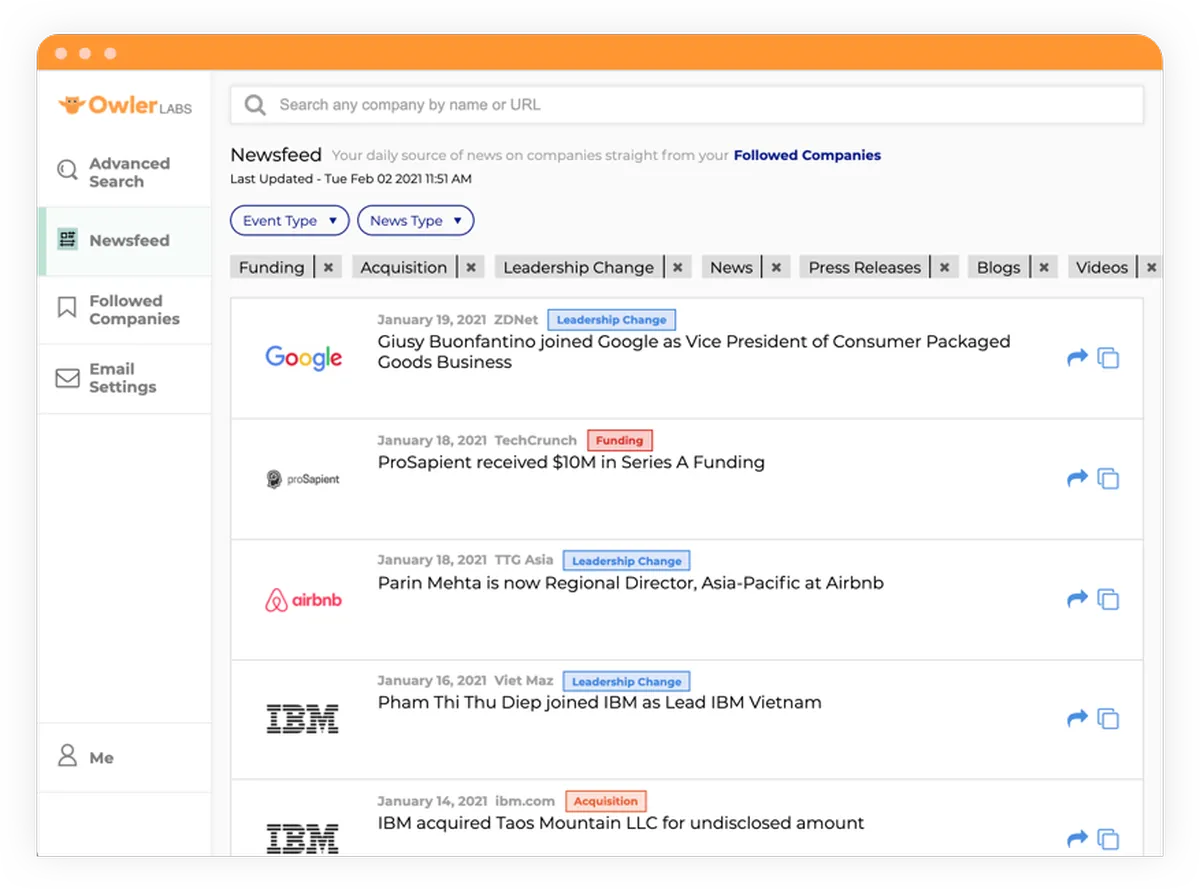Viewport: 1200px width, 889px height.
Task: Click the TechCrunch source label
Action: pos(536,440)
